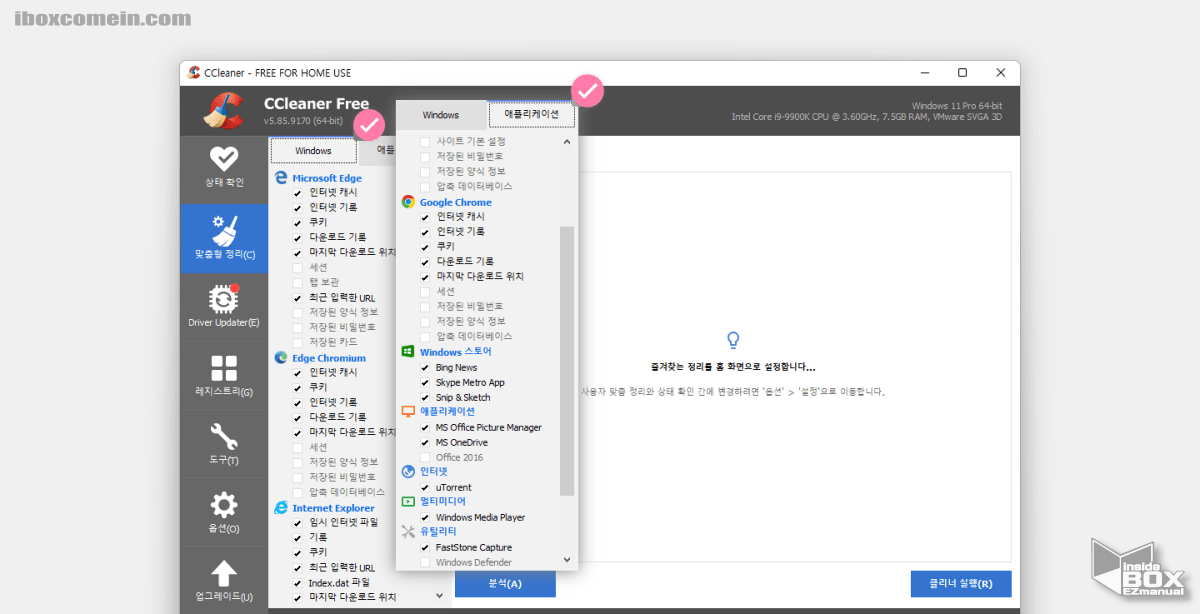Image resolution: width=1200 pixels, height=614 pixels.
Task: Open the 레지스트리 registry cleaner section
Action: pyautogui.click(x=223, y=375)
